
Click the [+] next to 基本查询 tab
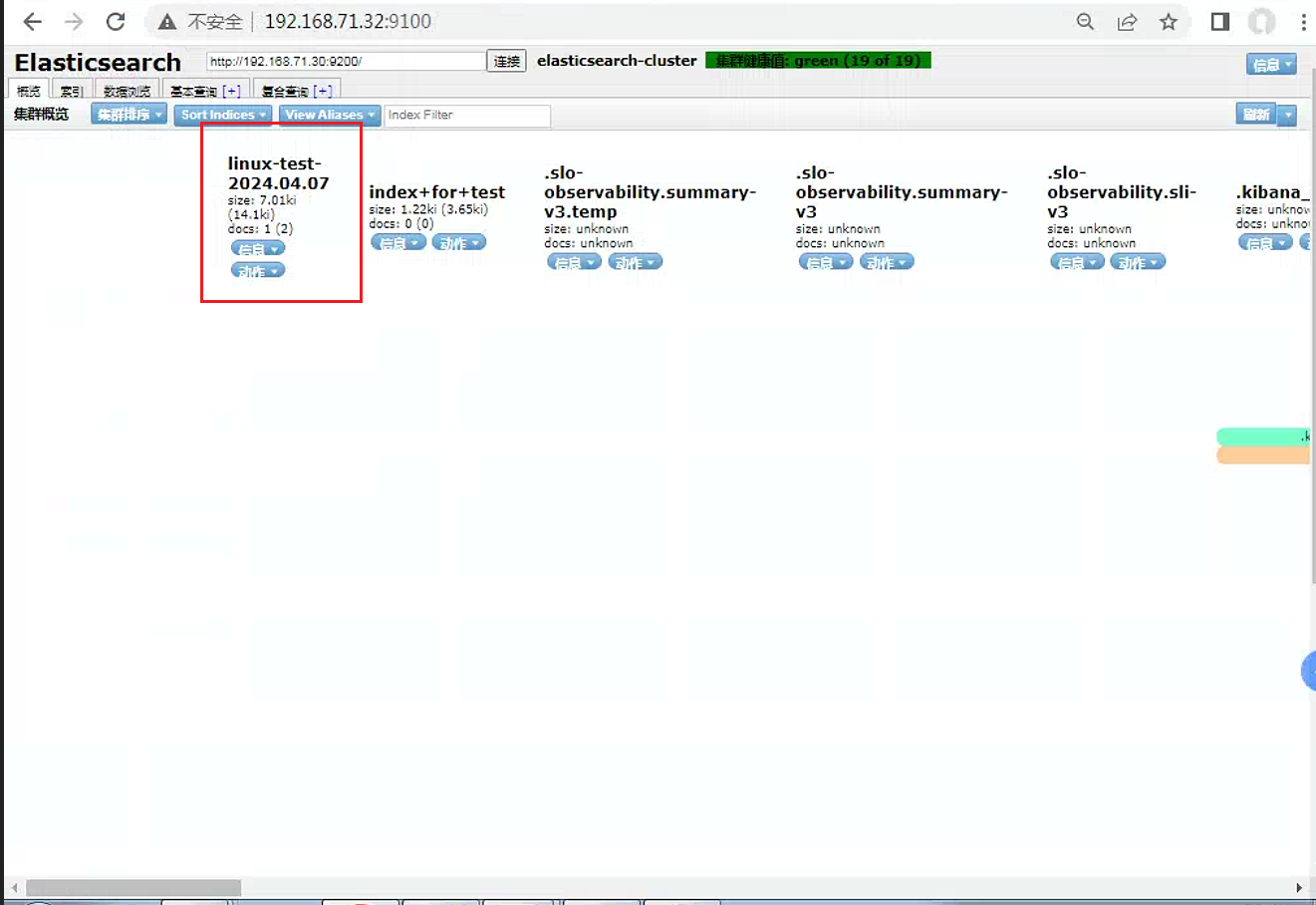pos(231,91)
